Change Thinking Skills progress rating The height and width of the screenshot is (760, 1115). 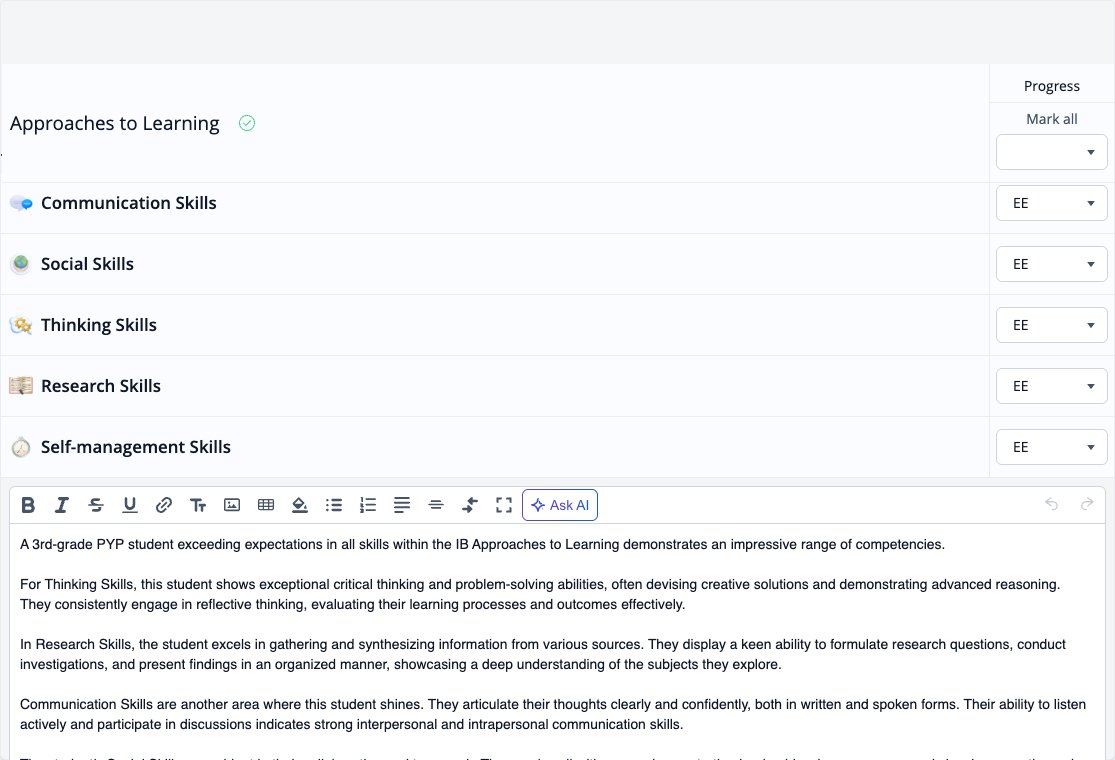[1052, 325]
